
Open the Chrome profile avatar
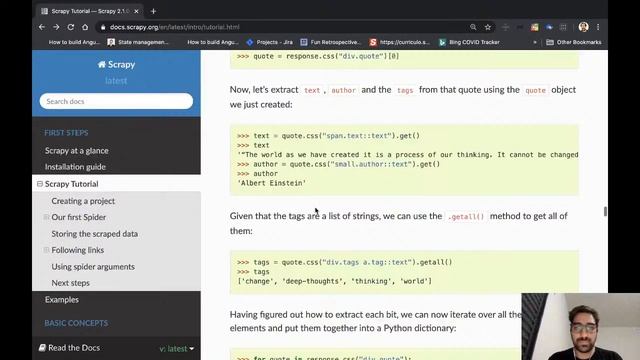coord(583,27)
